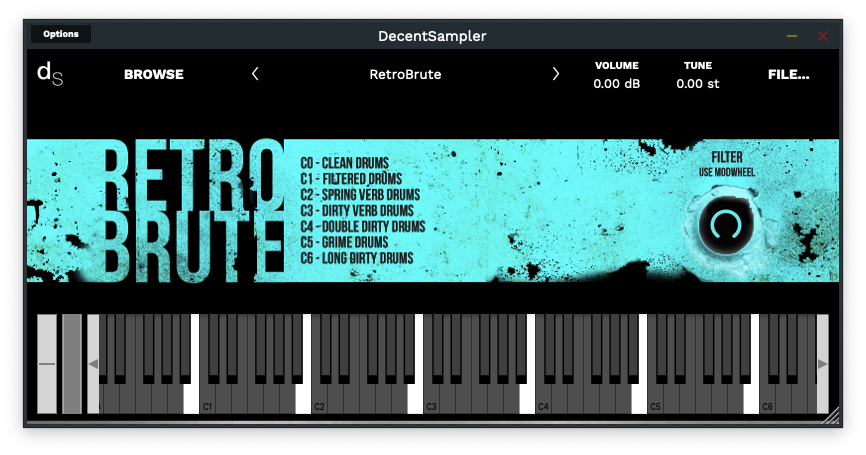
Task: Shift keyboard octave down with left arrow
Action: [x=93, y=363]
